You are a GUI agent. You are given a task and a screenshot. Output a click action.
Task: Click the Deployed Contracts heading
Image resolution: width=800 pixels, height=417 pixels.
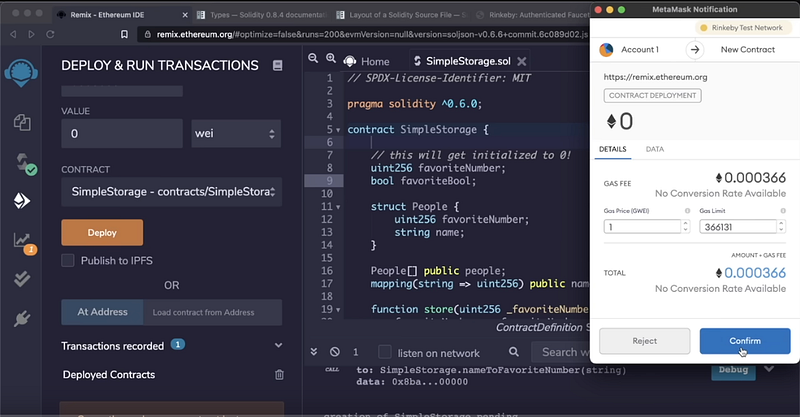(x=109, y=375)
